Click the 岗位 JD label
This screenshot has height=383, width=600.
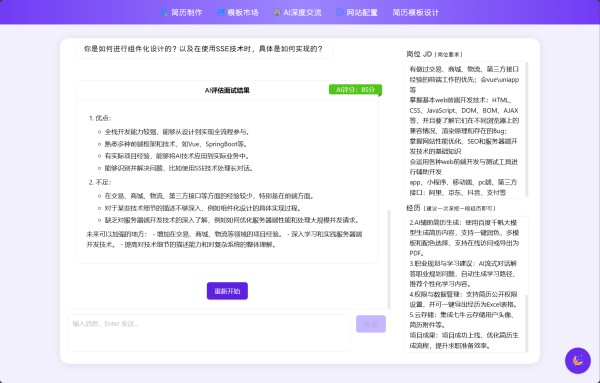point(419,54)
